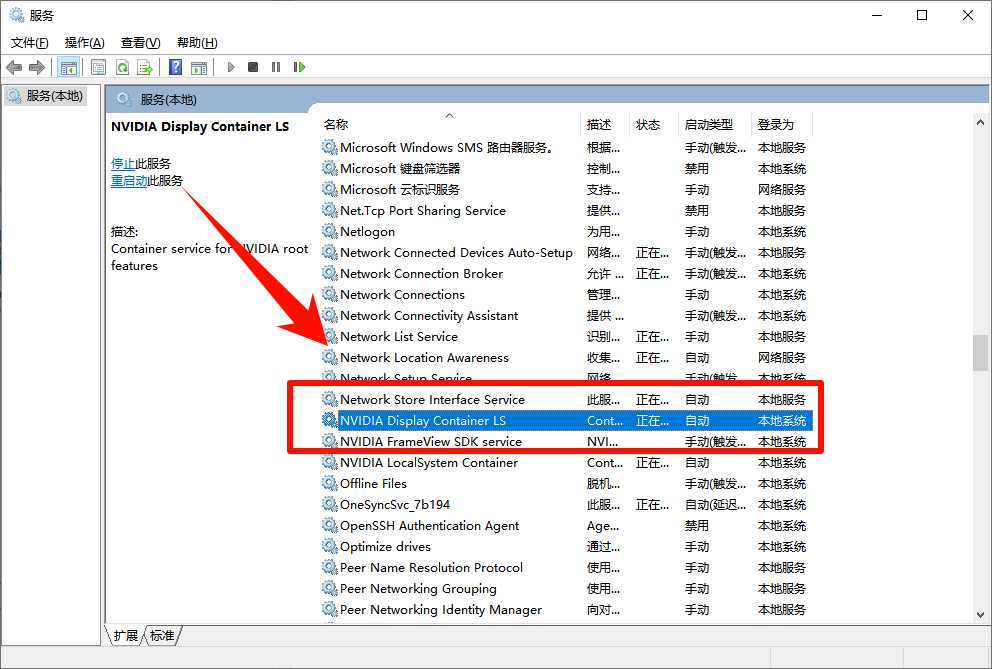Image resolution: width=992 pixels, height=669 pixels.
Task: Select NVIDIA LocalSystem Container service
Action: 566,463
